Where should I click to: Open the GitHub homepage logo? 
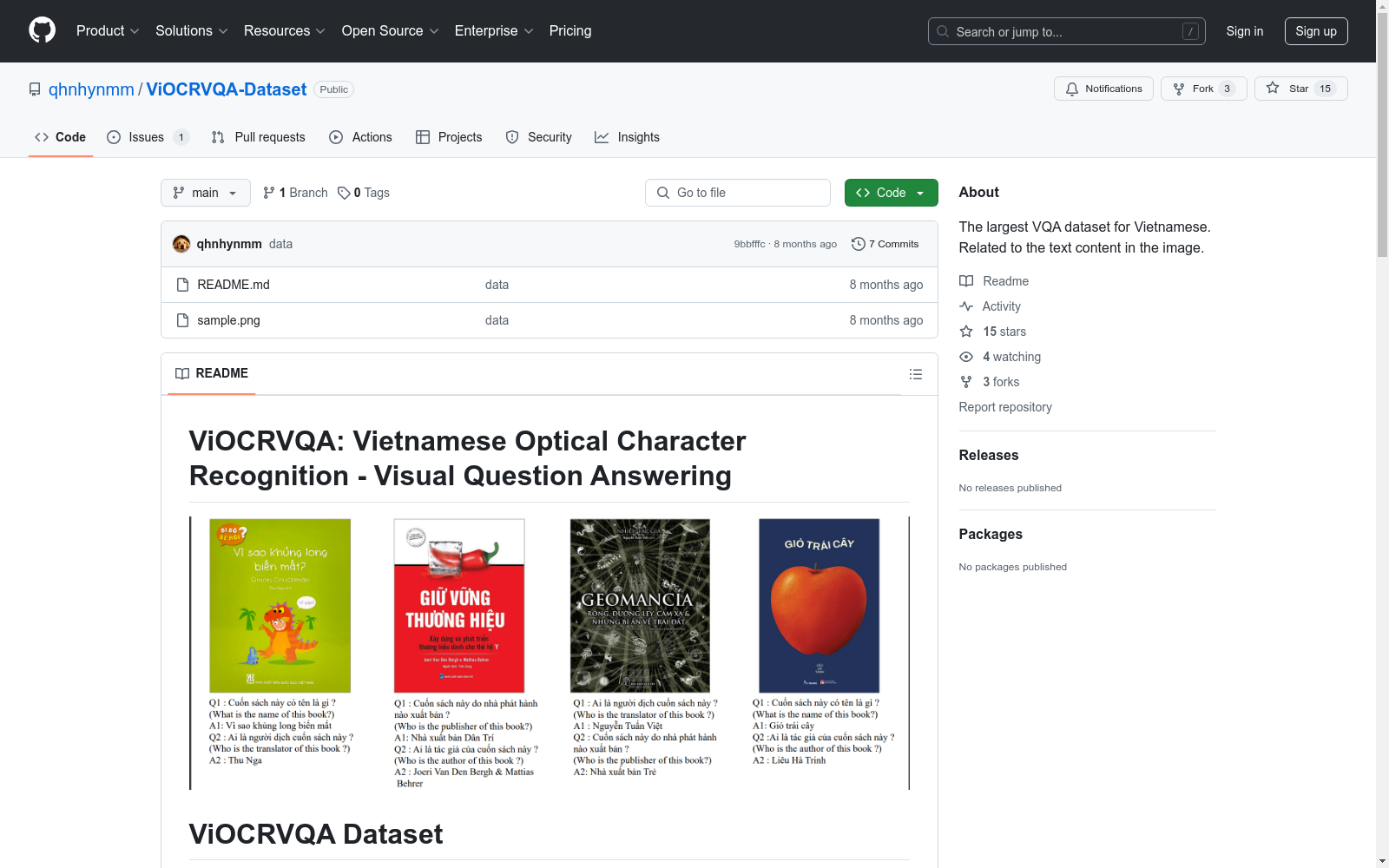42,30
